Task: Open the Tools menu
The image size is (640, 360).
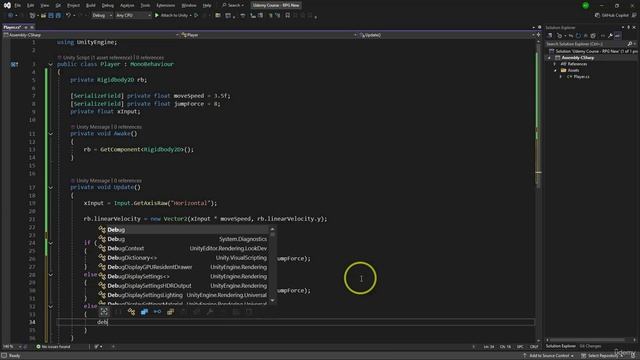Action: pos(145,5)
